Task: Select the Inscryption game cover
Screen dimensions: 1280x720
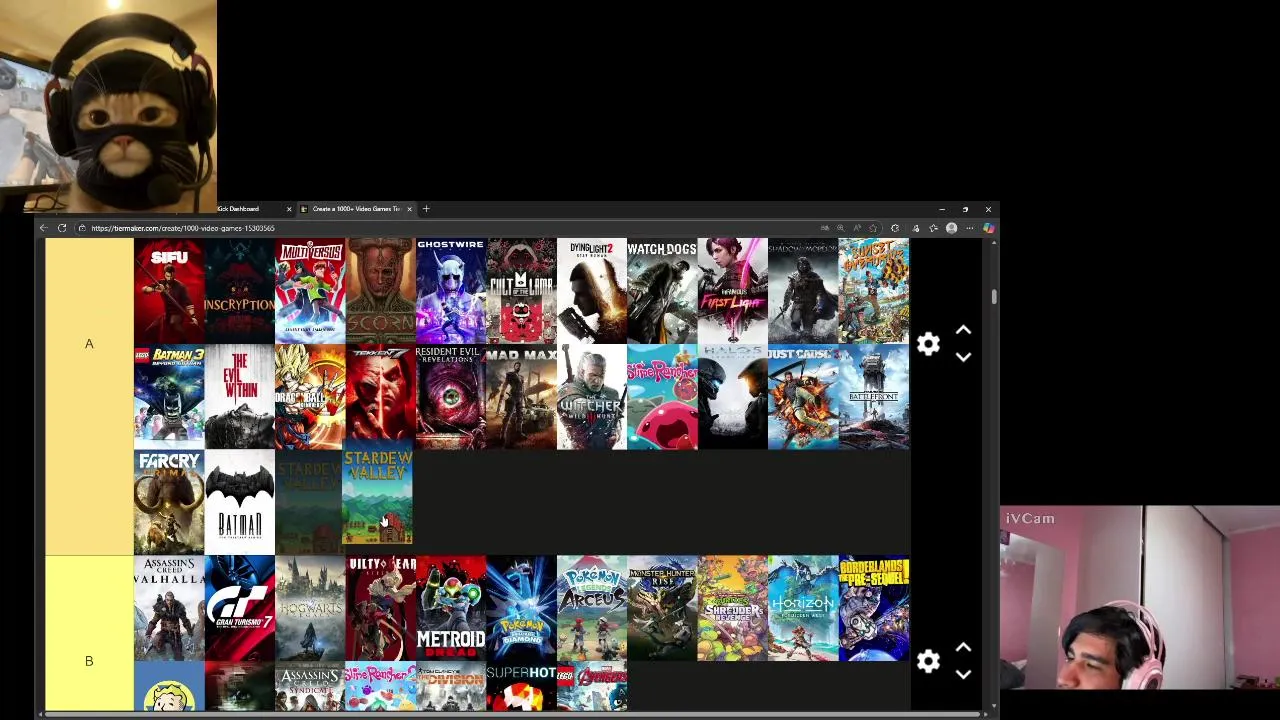Action: tap(239, 291)
